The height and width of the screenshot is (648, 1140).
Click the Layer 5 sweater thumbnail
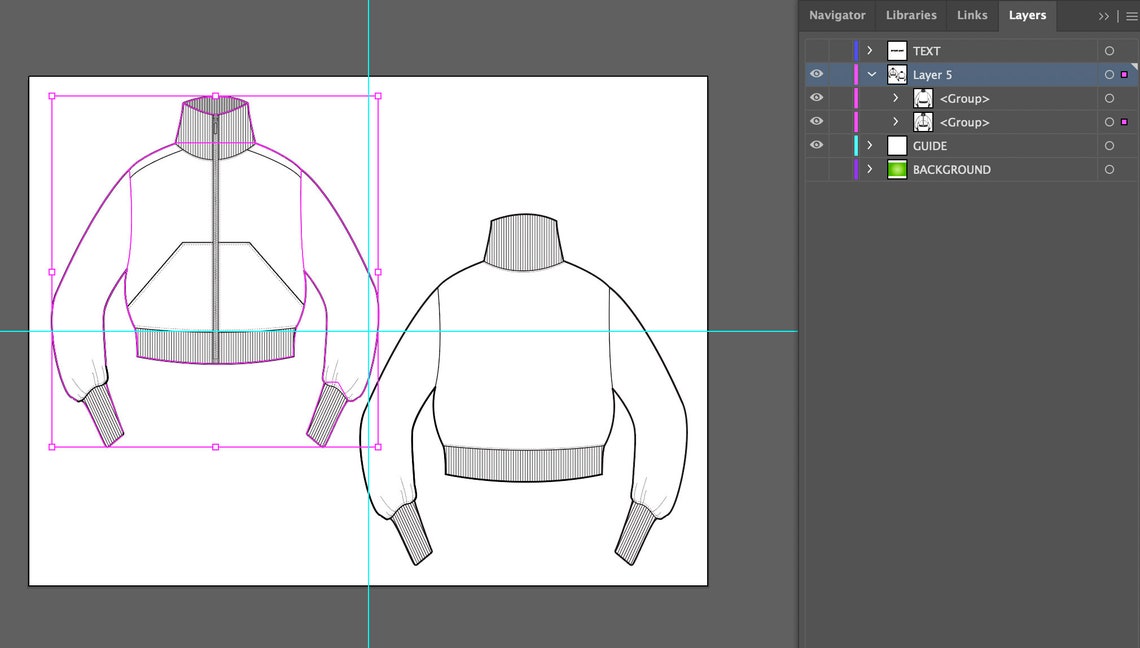(896, 74)
